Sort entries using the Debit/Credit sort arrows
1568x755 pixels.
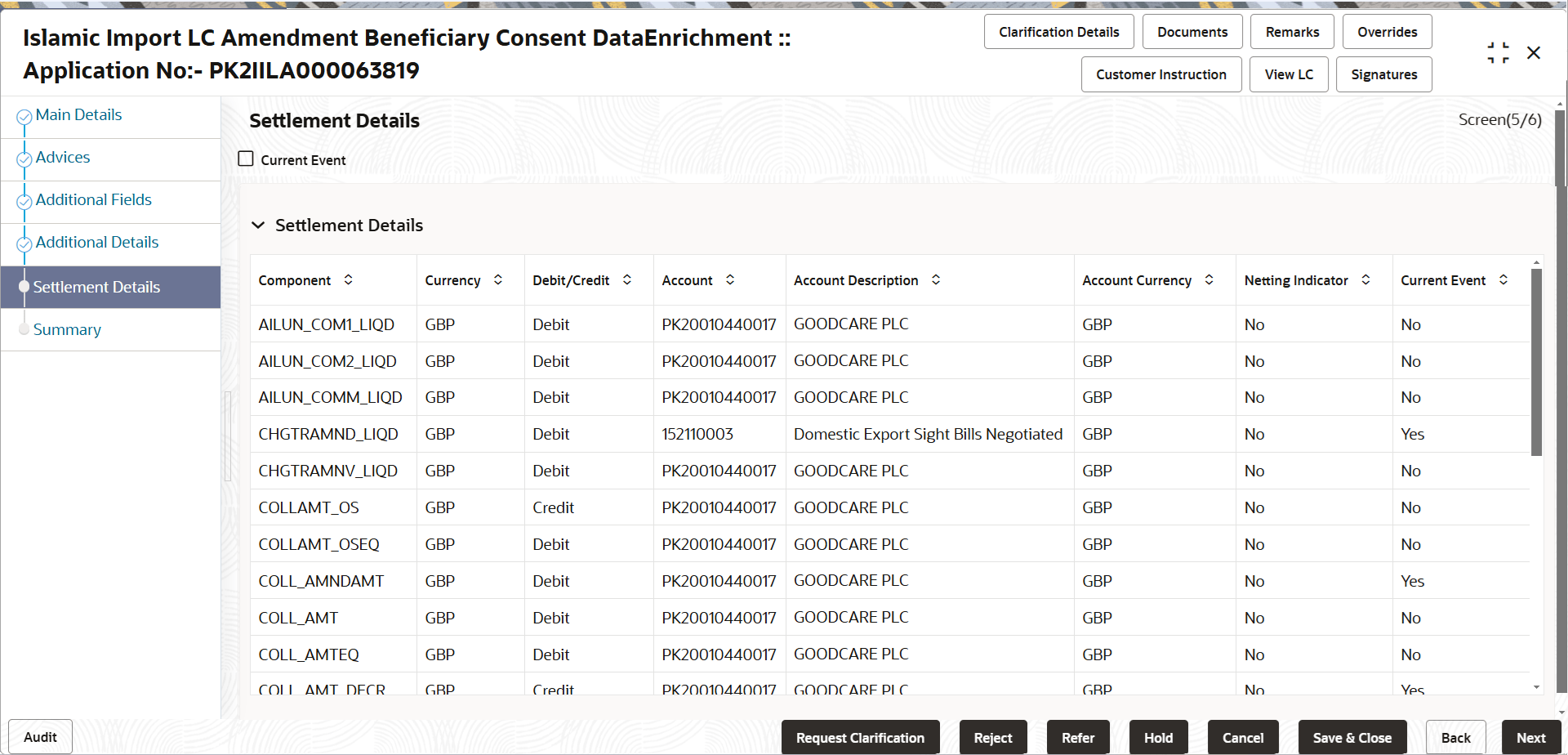coord(627,279)
